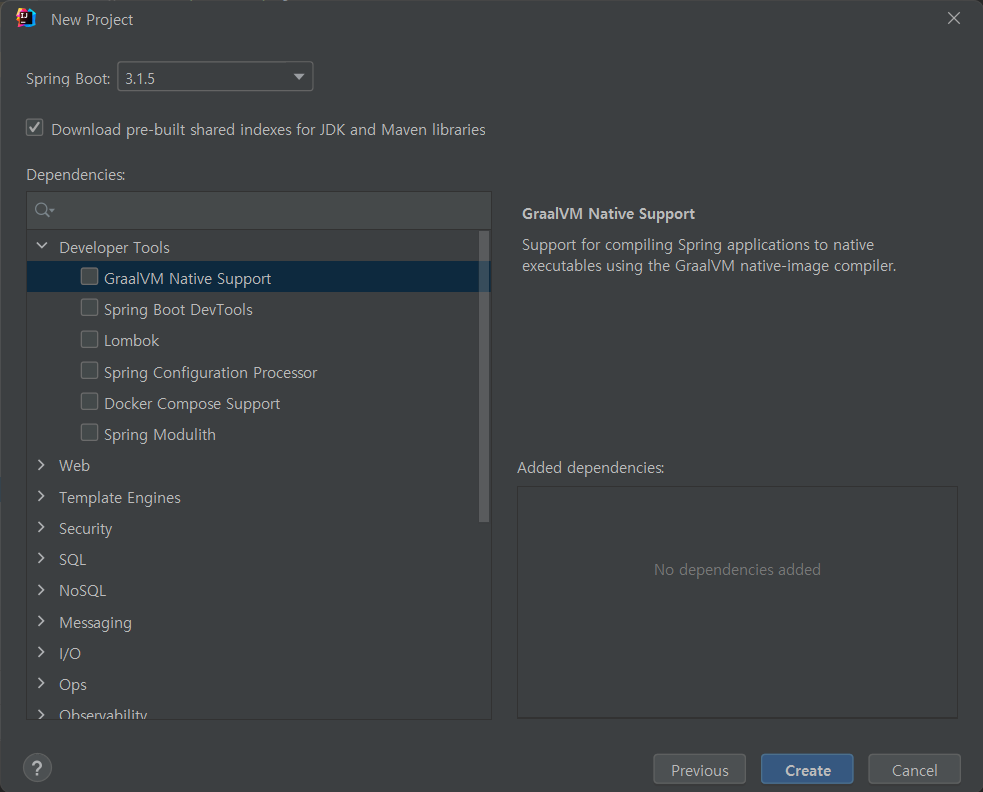Click the 'No dependencies added' placeholder text
This screenshot has width=983, height=792.
[x=737, y=570]
